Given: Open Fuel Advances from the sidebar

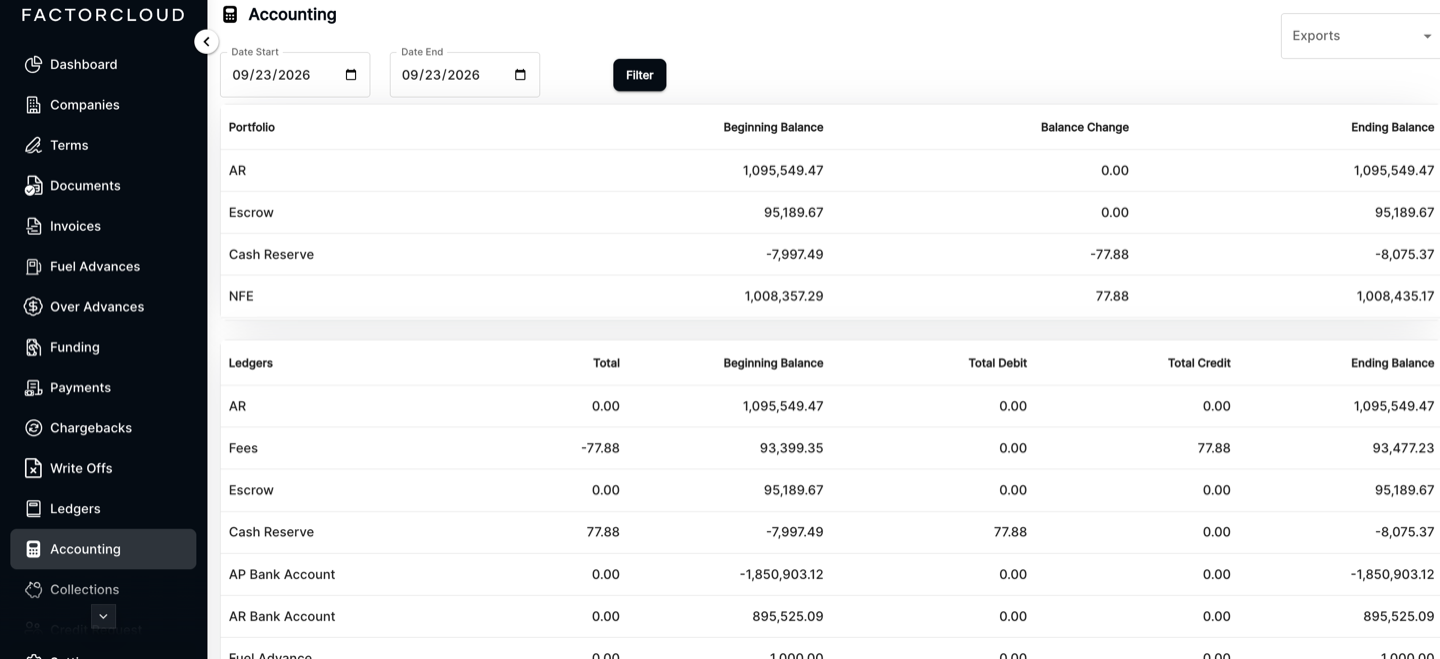Looking at the screenshot, I should coord(103,266).
